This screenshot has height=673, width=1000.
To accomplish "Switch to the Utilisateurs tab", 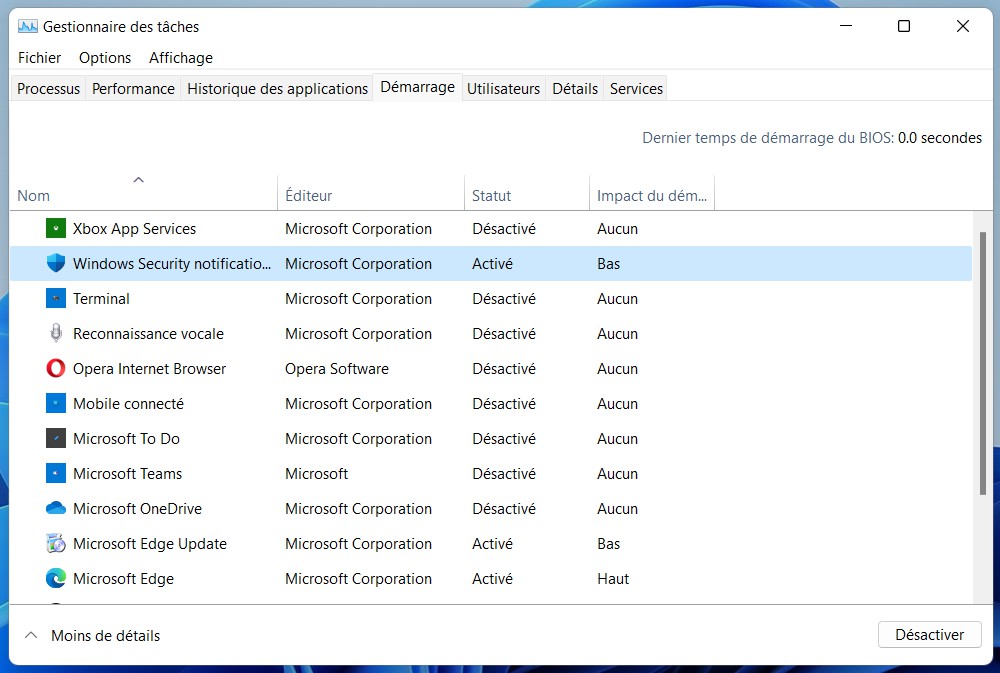I will [x=503, y=89].
